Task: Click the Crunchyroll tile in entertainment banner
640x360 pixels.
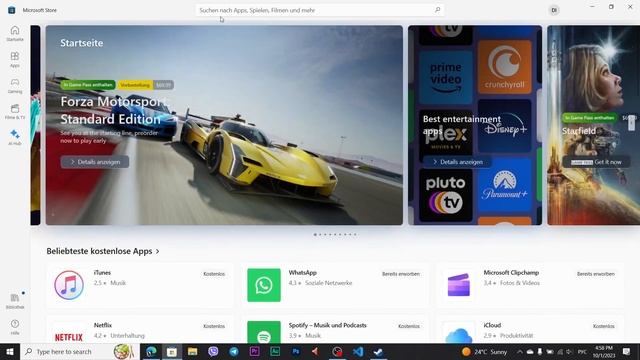Action: tap(504, 67)
